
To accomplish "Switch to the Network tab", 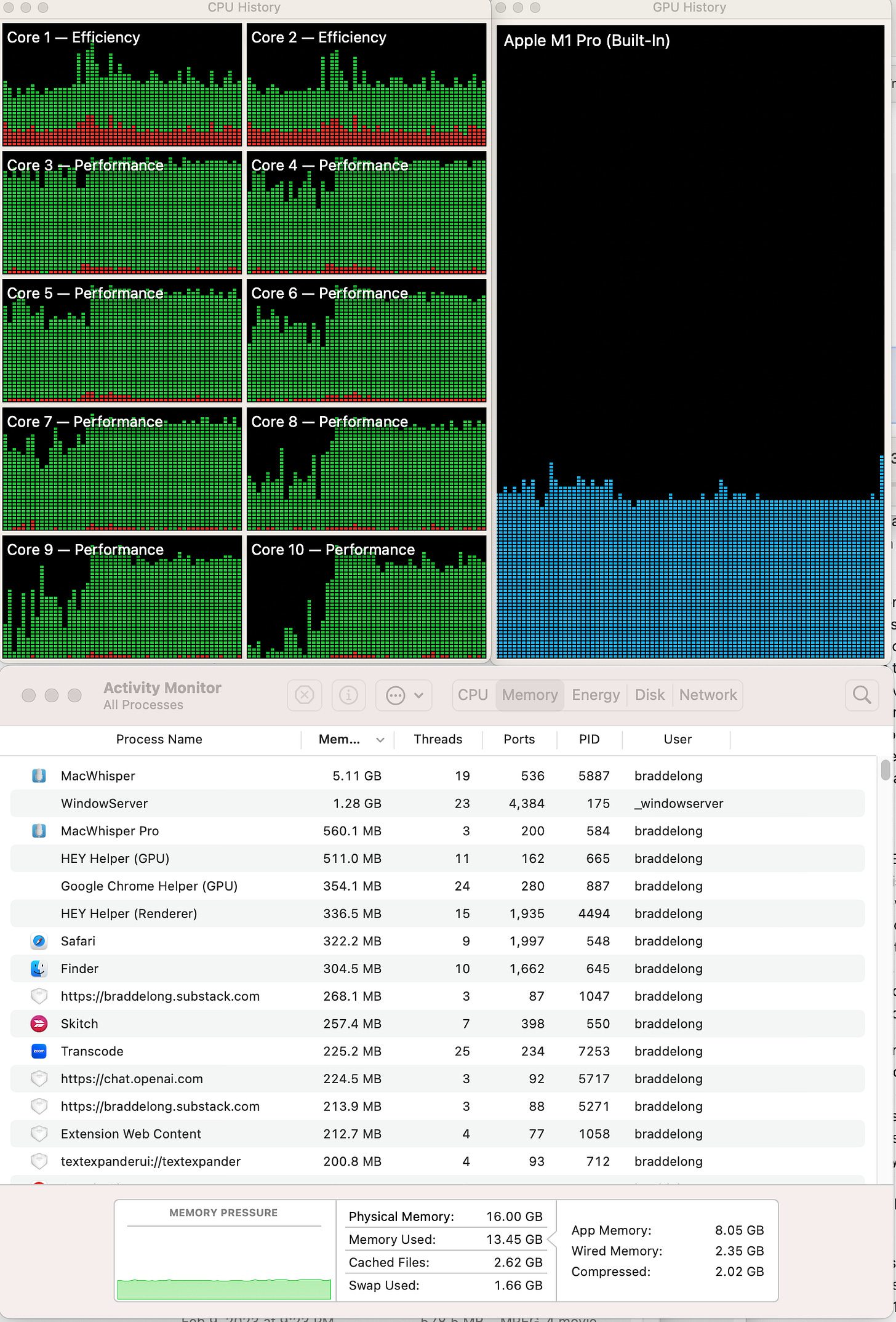I will coord(708,695).
